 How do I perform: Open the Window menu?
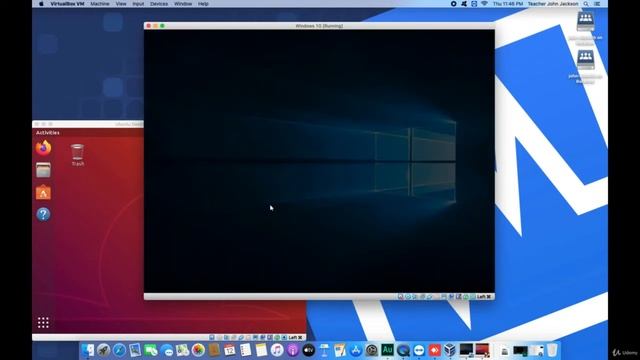[183, 4]
